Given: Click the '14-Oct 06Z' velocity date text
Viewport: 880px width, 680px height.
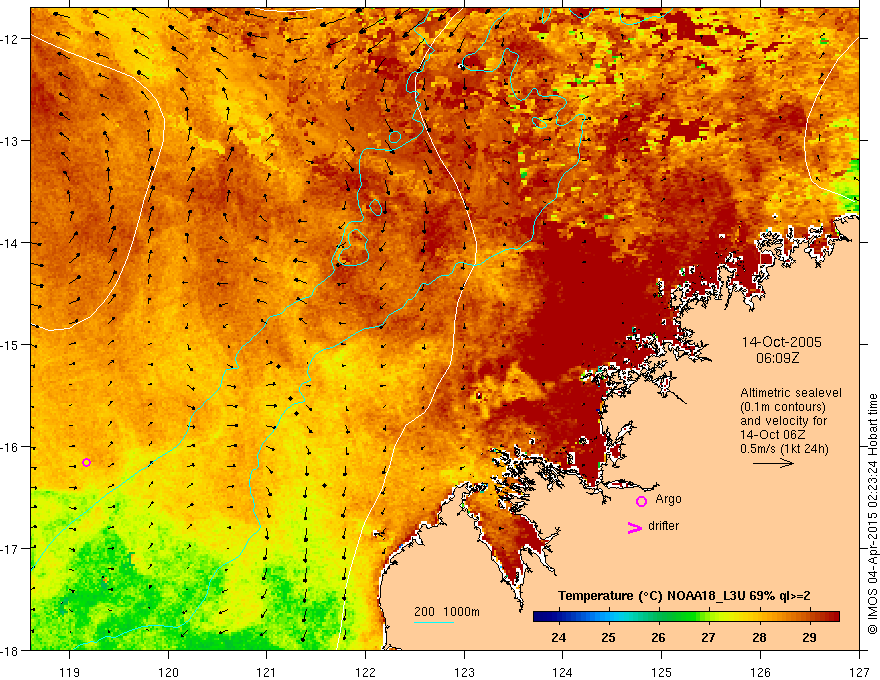Looking at the screenshot, I should [771, 435].
